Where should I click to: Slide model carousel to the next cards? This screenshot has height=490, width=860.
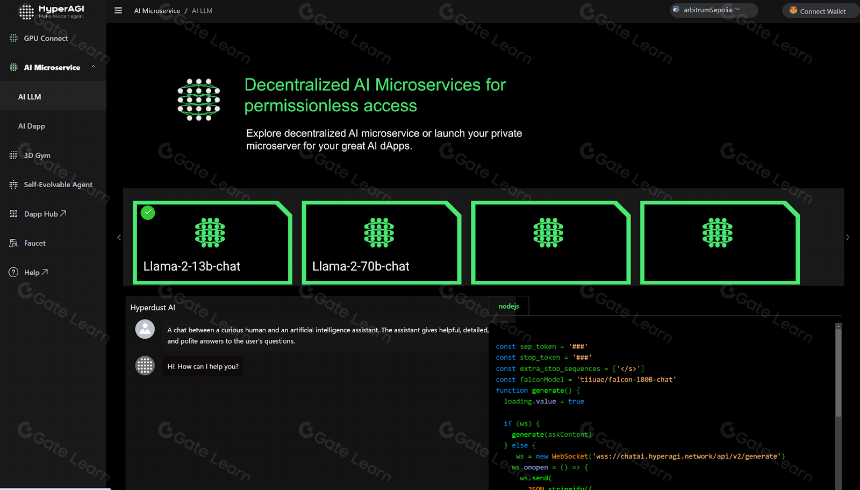847,238
